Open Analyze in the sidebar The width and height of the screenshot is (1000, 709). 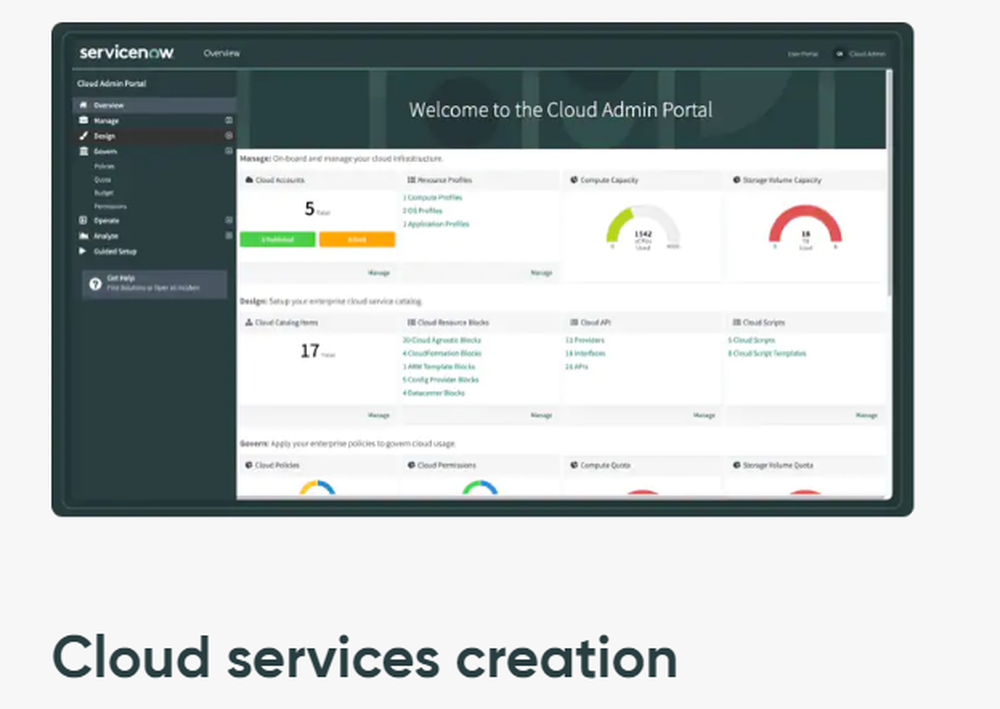point(106,236)
